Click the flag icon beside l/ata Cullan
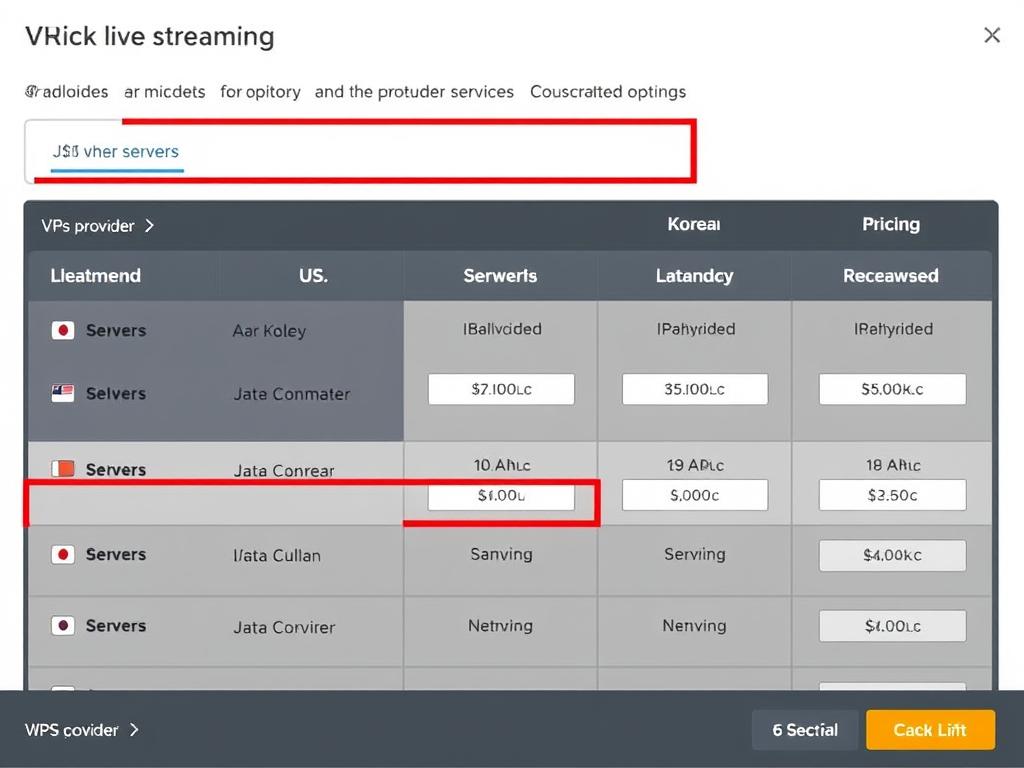The image size is (1024, 768). [x=63, y=554]
